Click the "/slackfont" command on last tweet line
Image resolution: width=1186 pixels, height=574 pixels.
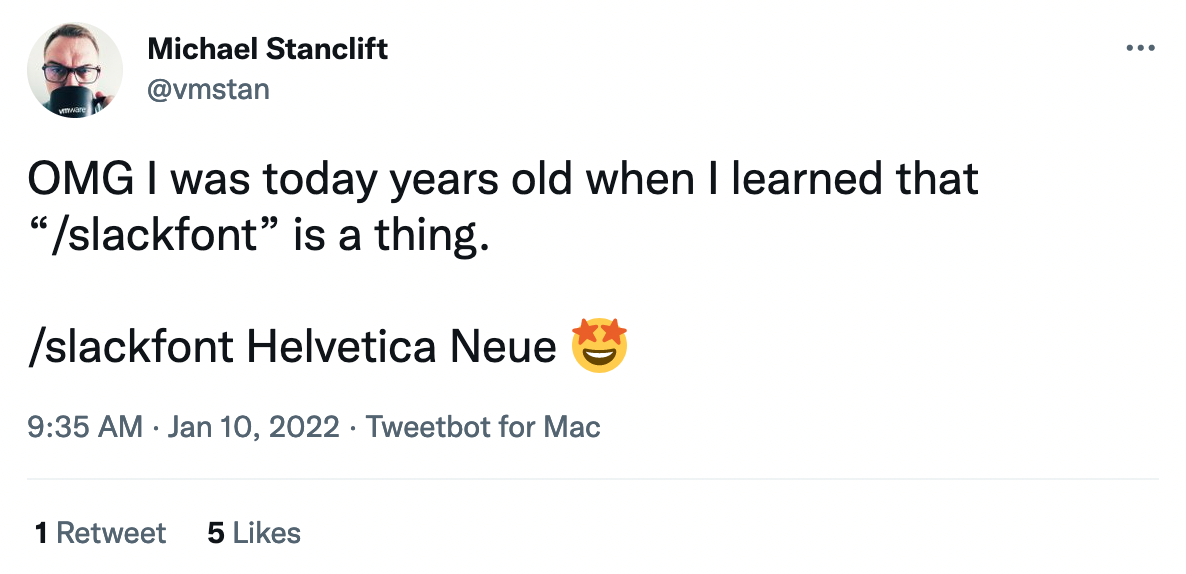132,347
